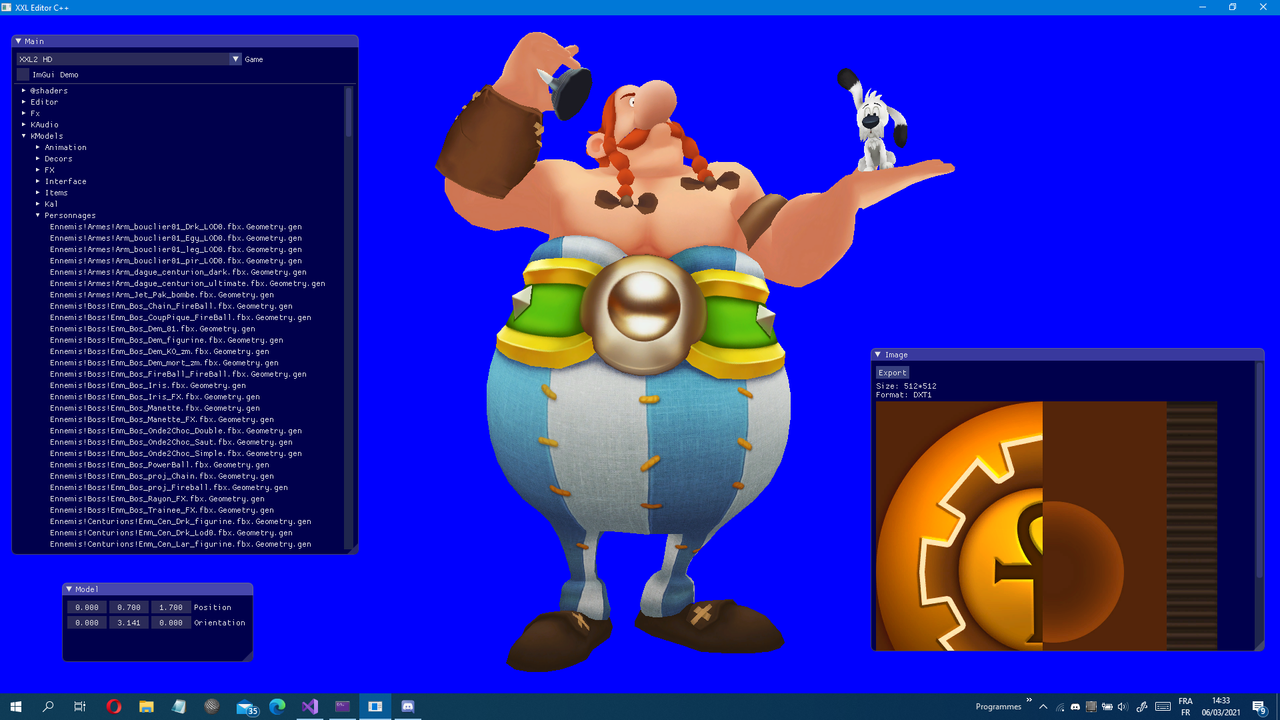
Task: Launch Opera browser from taskbar
Action: pos(114,706)
